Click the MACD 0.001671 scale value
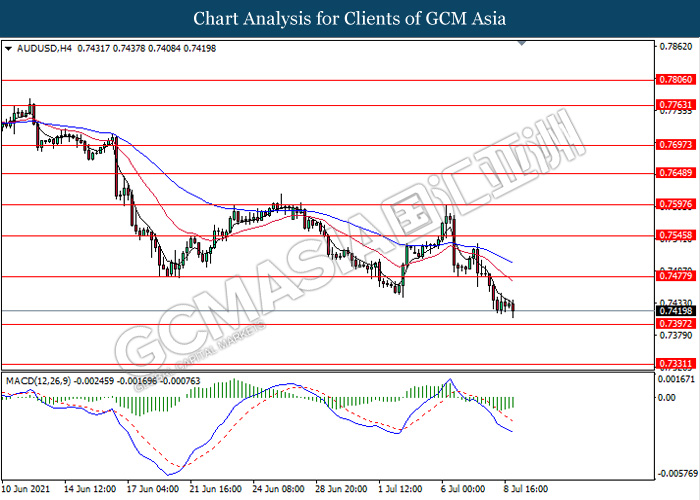 (x=676, y=379)
